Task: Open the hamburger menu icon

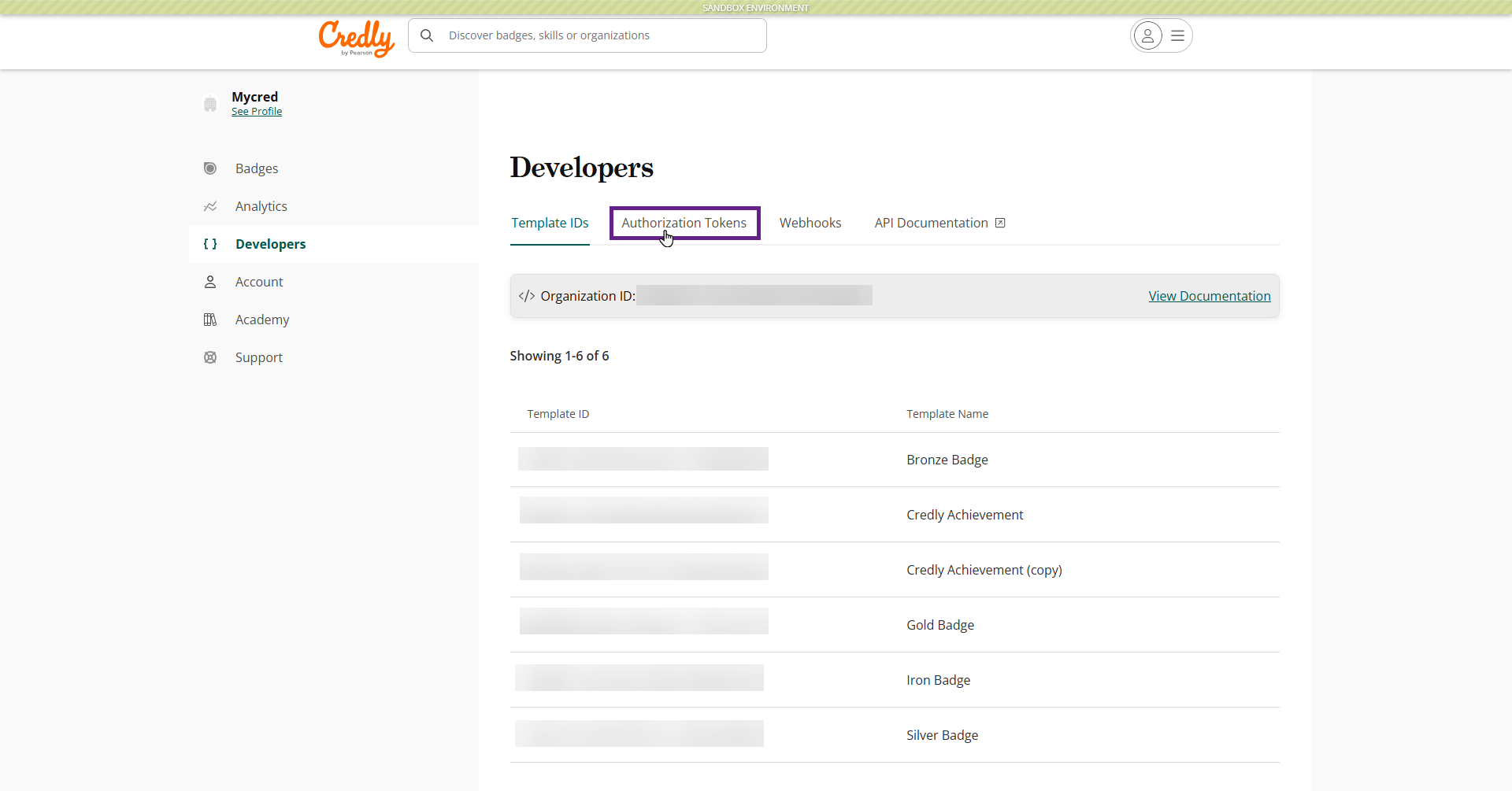Action: [x=1177, y=35]
